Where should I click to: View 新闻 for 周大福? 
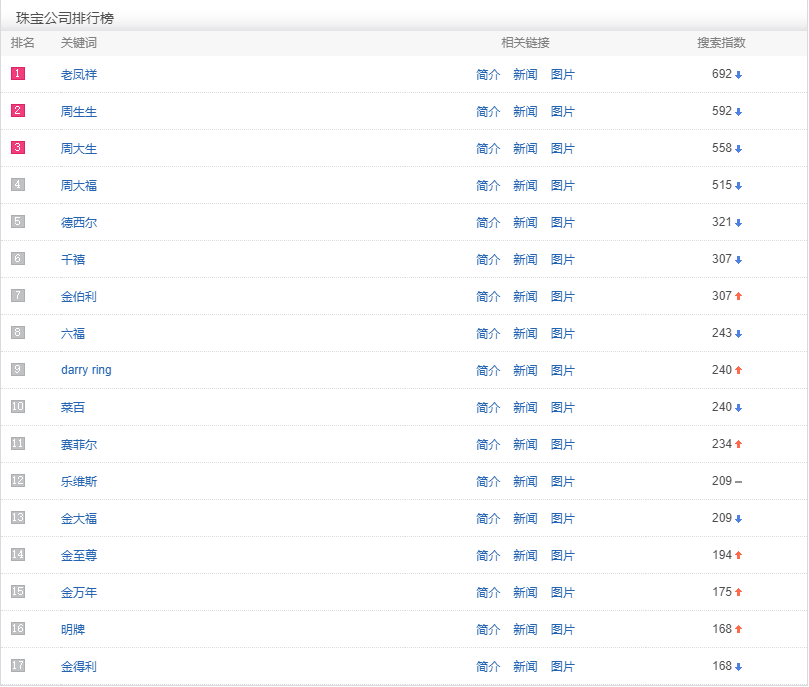pos(525,186)
